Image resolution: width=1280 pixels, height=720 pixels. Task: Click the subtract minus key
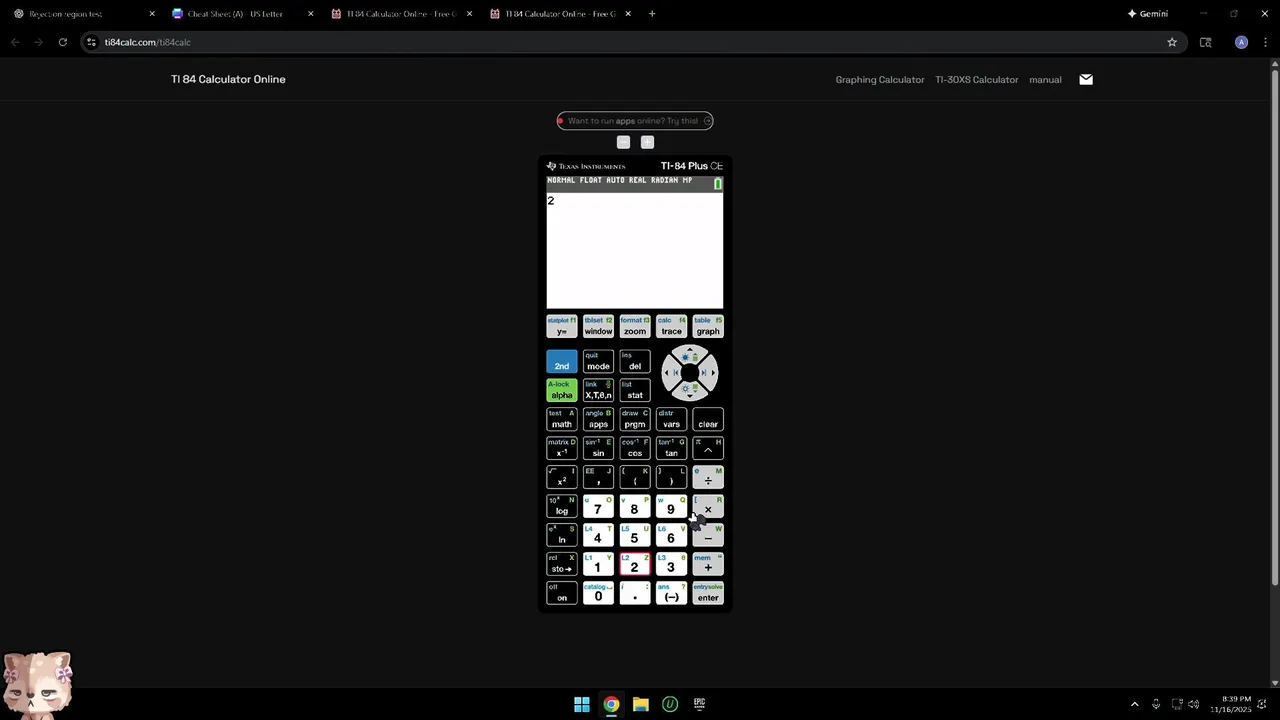(x=708, y=536)
